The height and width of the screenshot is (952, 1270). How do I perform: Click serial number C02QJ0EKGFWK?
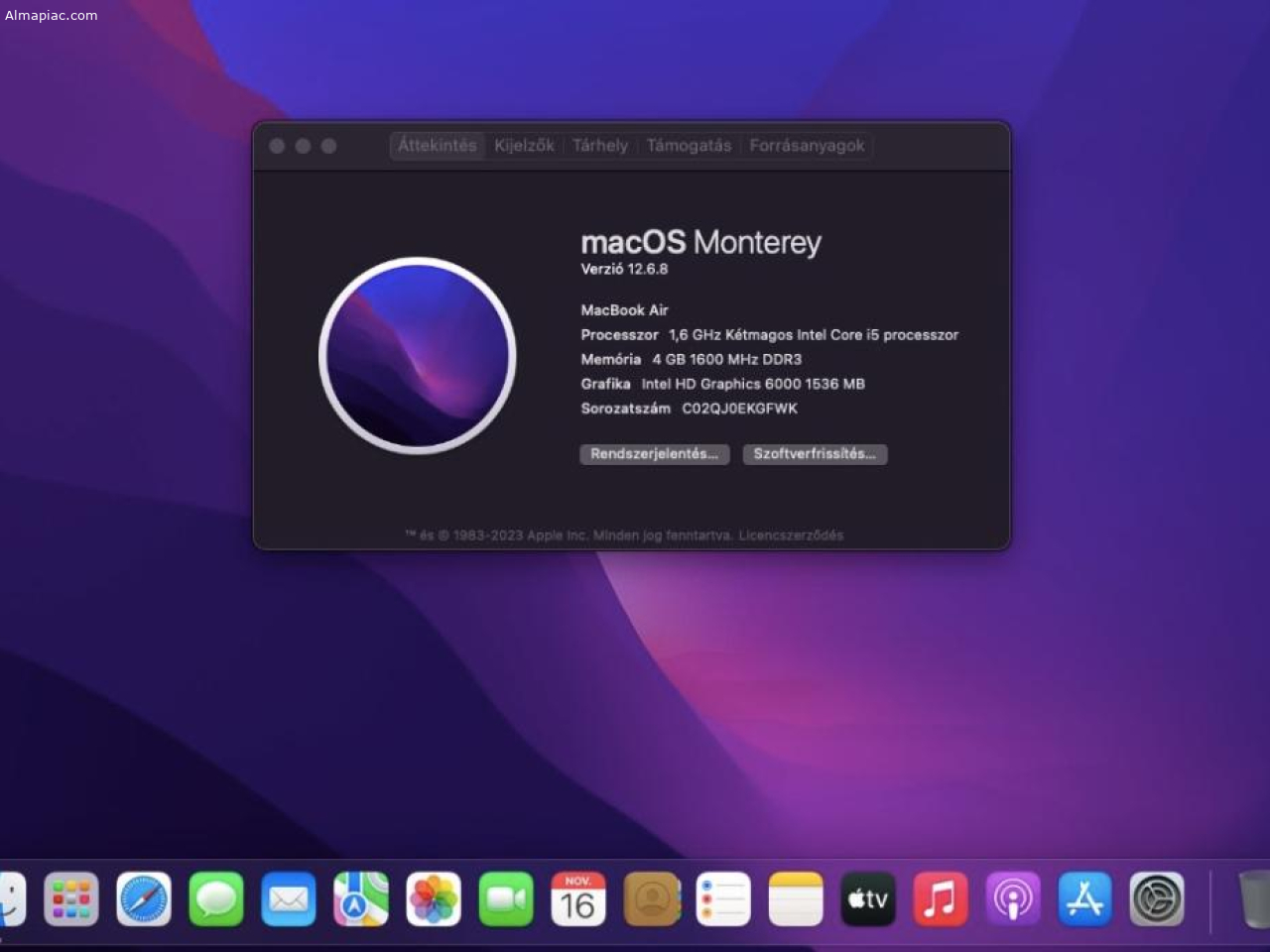[x=739, y=409]
